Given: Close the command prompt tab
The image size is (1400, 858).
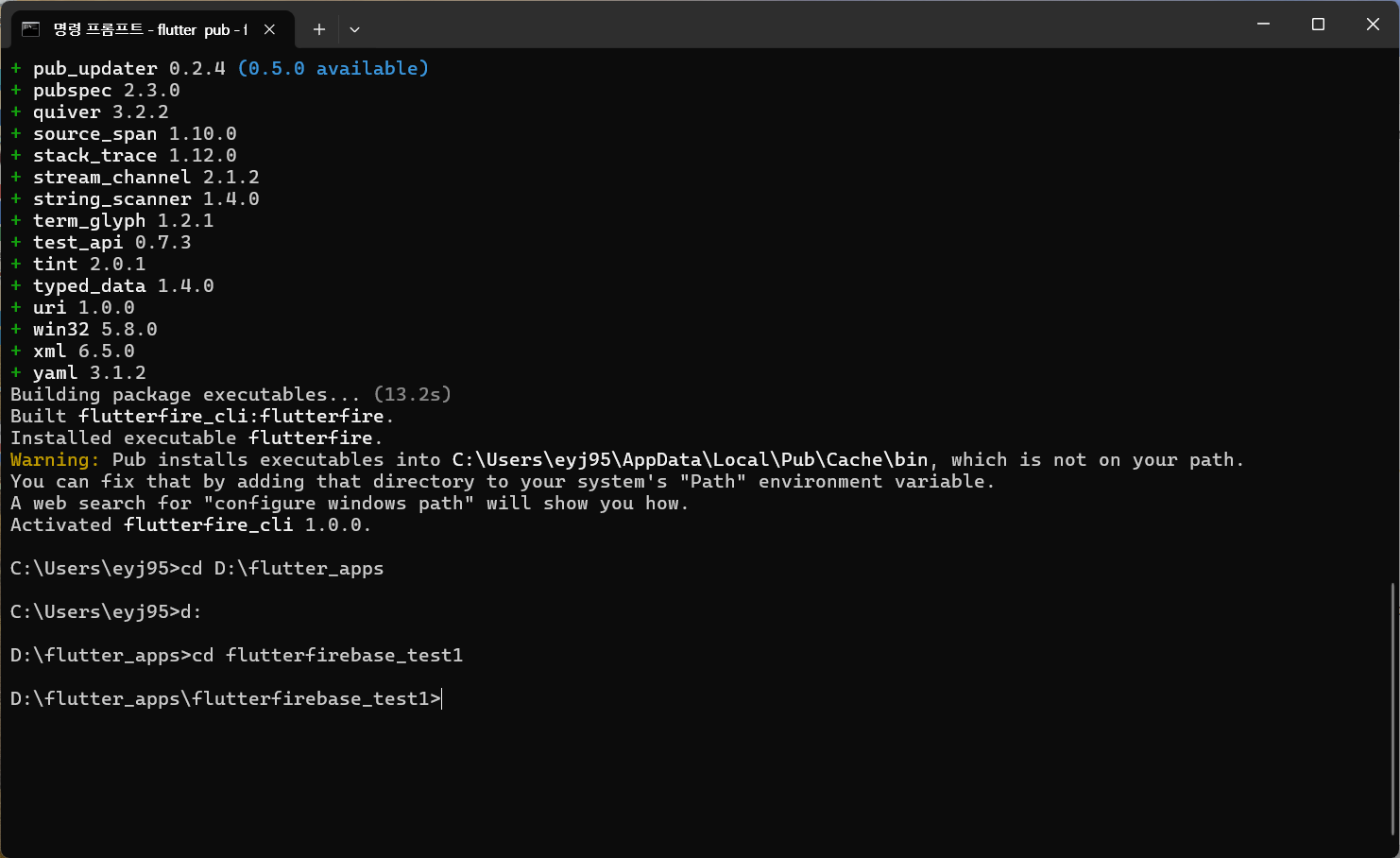Looking at the screenshot, I should (269, 29).
